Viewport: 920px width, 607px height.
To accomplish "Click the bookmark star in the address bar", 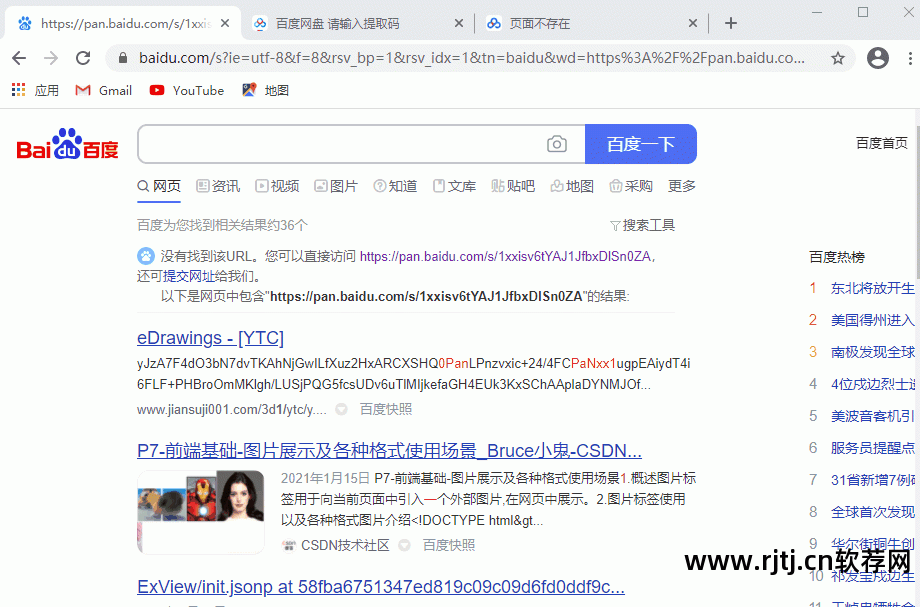I will pyautogui.click(x=838, y=58).
